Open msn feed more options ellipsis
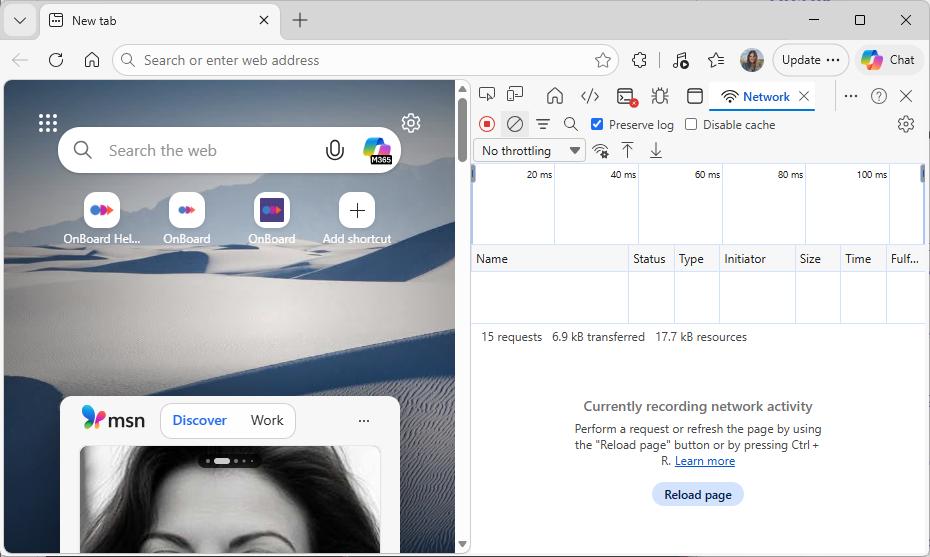The image size is (930, 557). coord(364,421)
